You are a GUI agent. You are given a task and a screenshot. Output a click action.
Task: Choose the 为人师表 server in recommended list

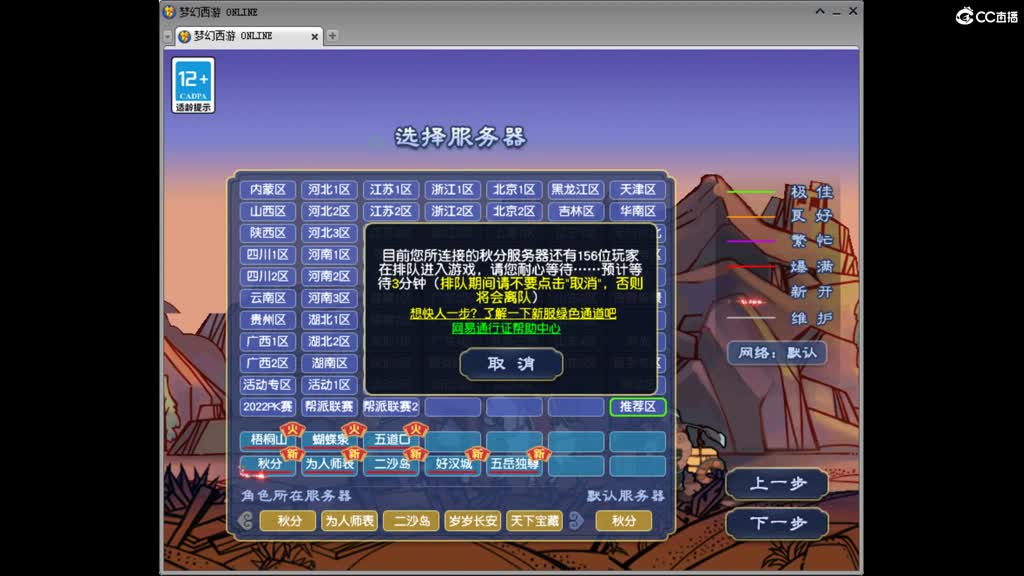(x=330, y=464)
